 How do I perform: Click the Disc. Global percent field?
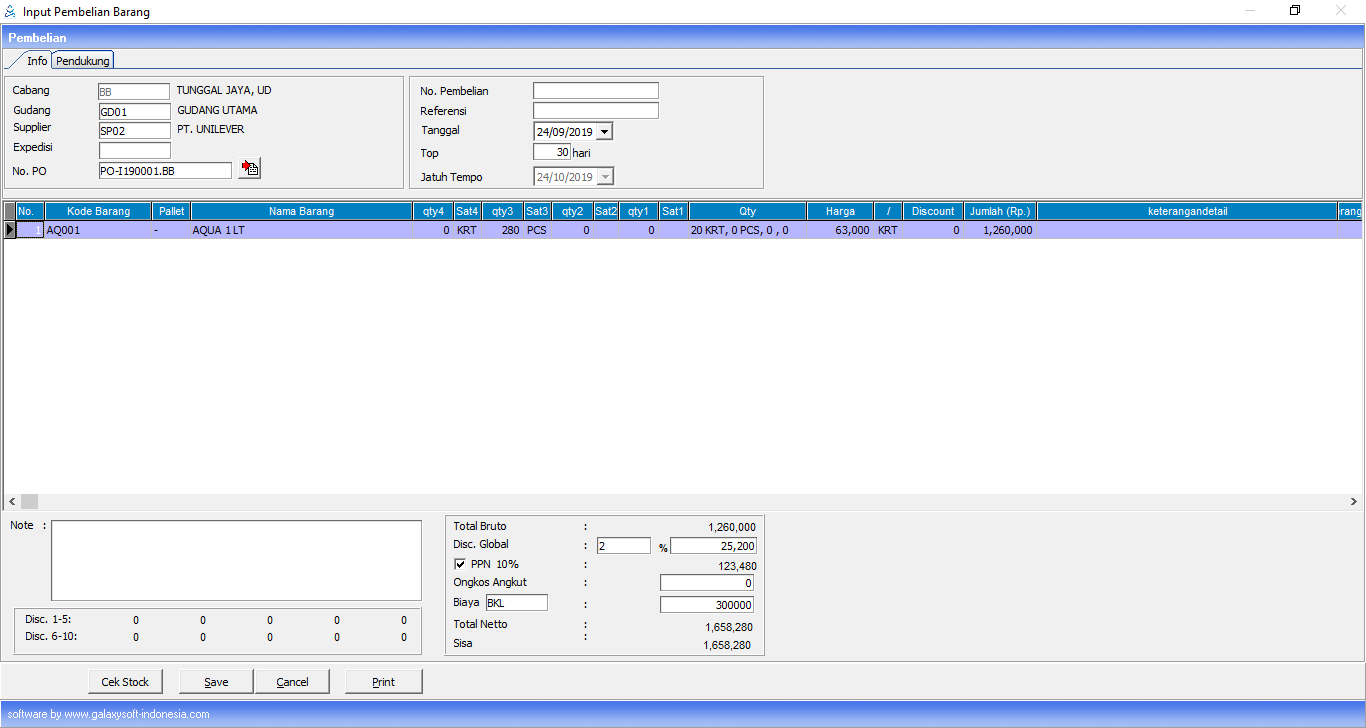pyautogui.click(x=623, y=546)
